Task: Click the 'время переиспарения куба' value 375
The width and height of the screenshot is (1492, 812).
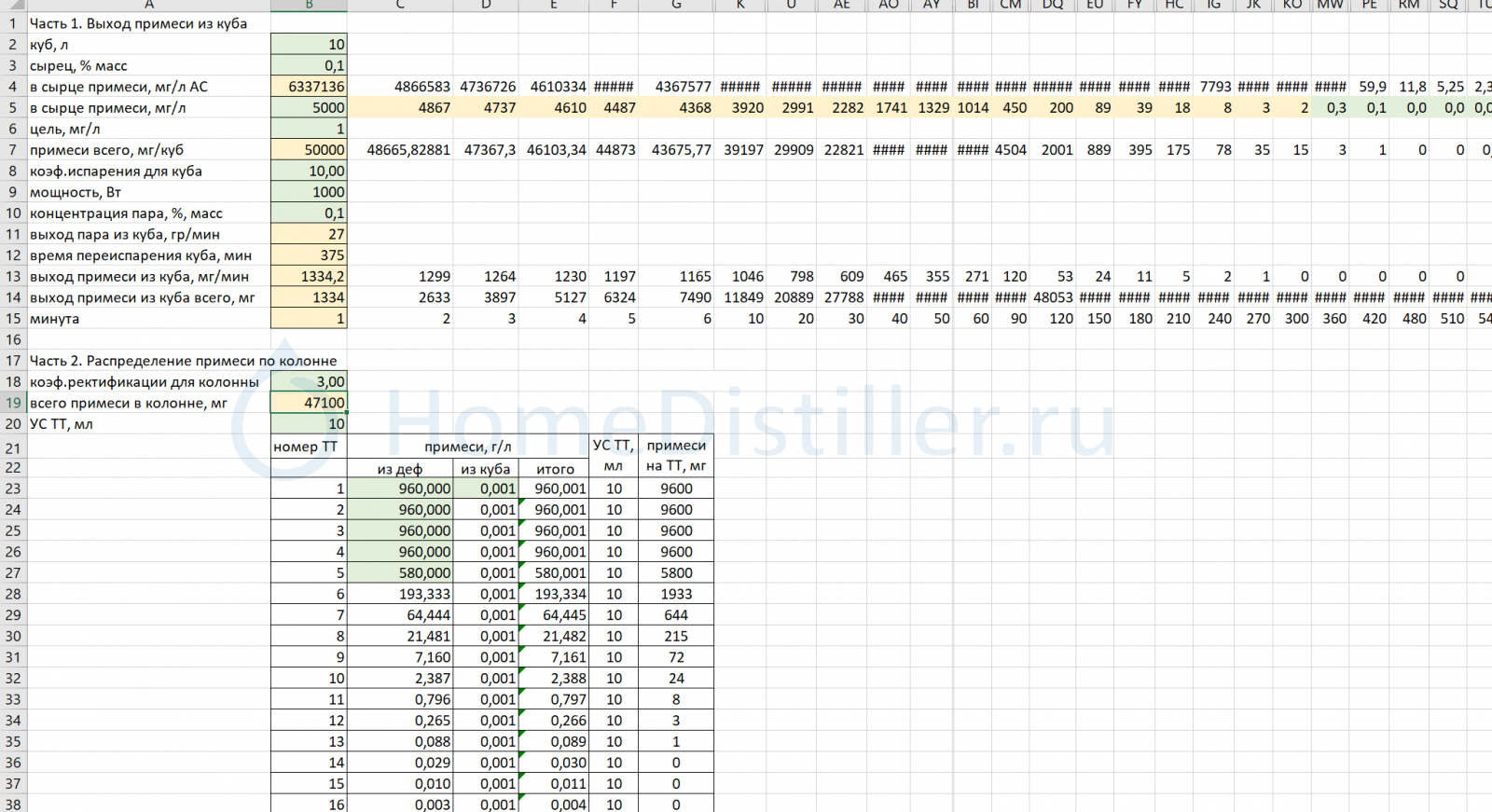Action: click(309, 255)
